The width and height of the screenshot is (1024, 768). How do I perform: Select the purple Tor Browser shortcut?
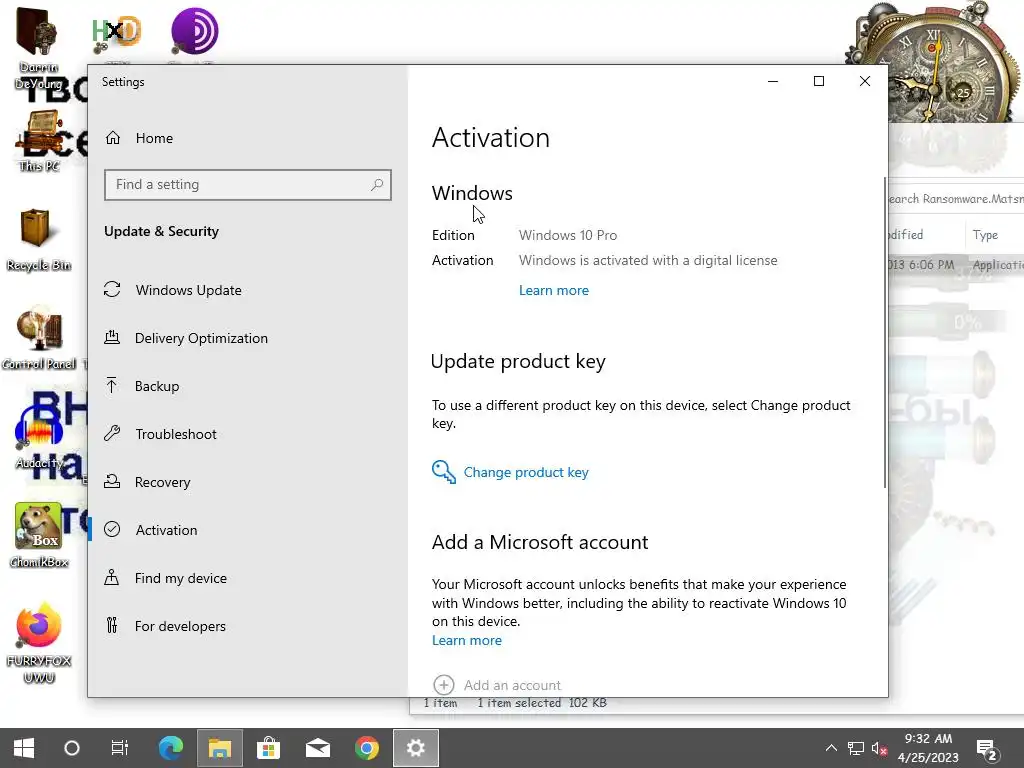pyautogui.click(x=194, y=33)
